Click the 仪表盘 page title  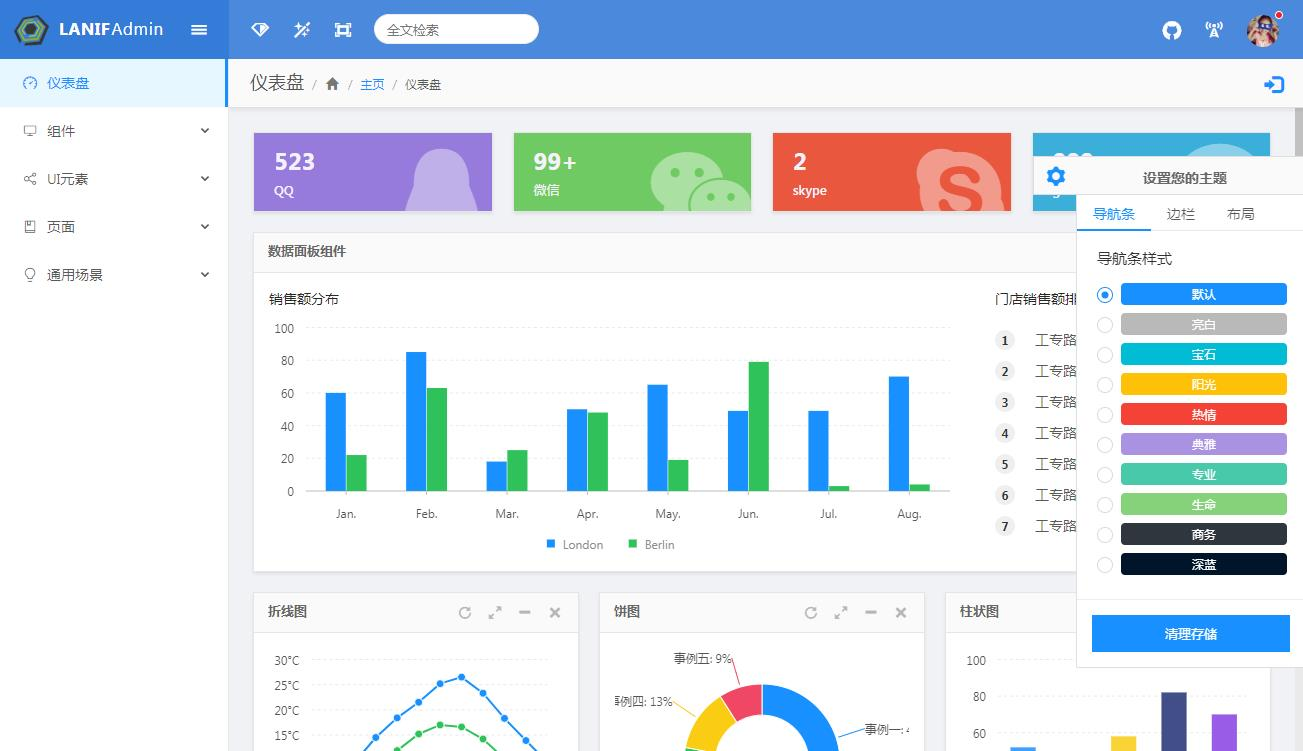pos(277,83)
